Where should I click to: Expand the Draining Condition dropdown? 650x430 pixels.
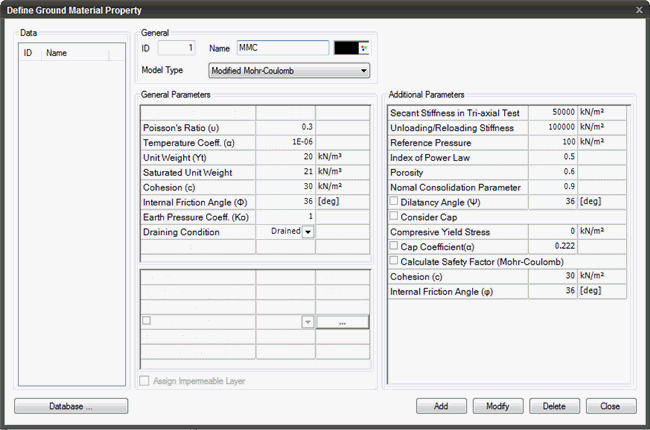[308, 232]
